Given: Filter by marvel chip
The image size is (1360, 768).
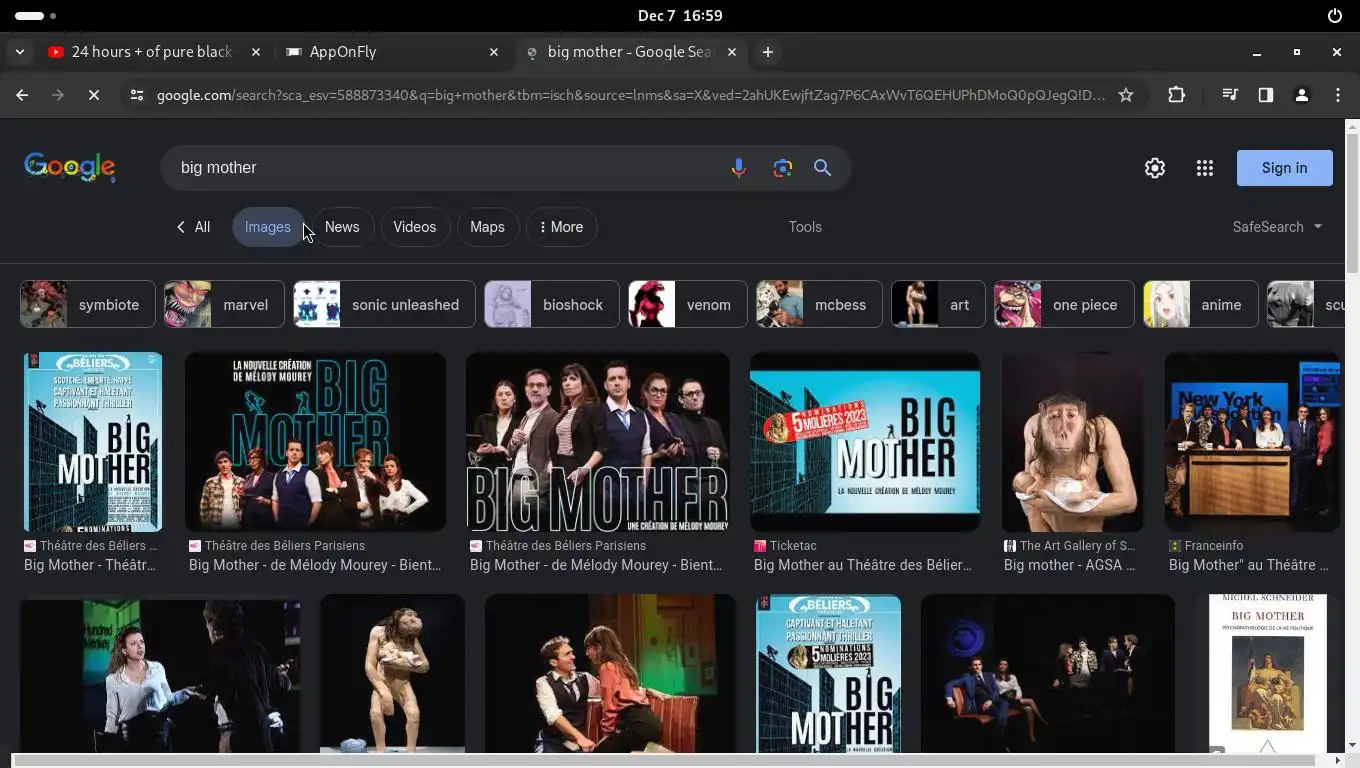Looking at the screenshot, I should pos(224,305).
